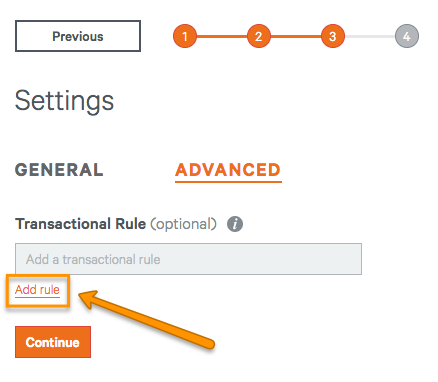This screenshot has width=438, height=382.
Task: Click the orange arrow annotation
Action: [x=147, y=319]
